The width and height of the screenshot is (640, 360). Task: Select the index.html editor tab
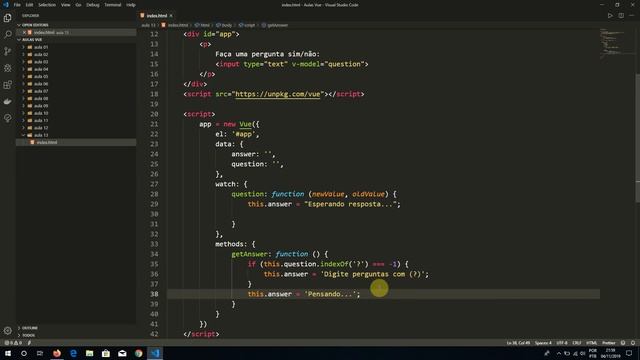tap(157, 16)
